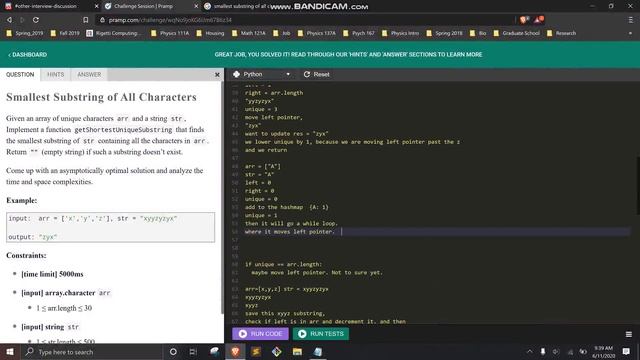Open Sublime Text taskbar icon
640x360 pixels.
click(x=256, y=352)
